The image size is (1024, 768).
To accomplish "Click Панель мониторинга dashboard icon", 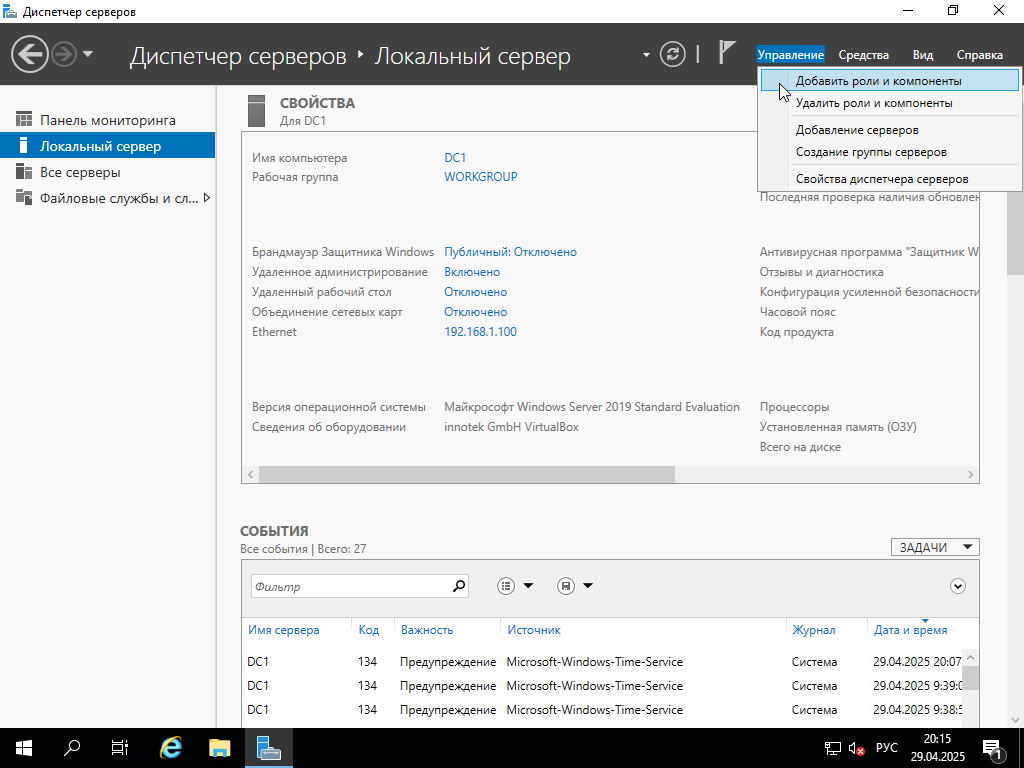I will point(24,120).
